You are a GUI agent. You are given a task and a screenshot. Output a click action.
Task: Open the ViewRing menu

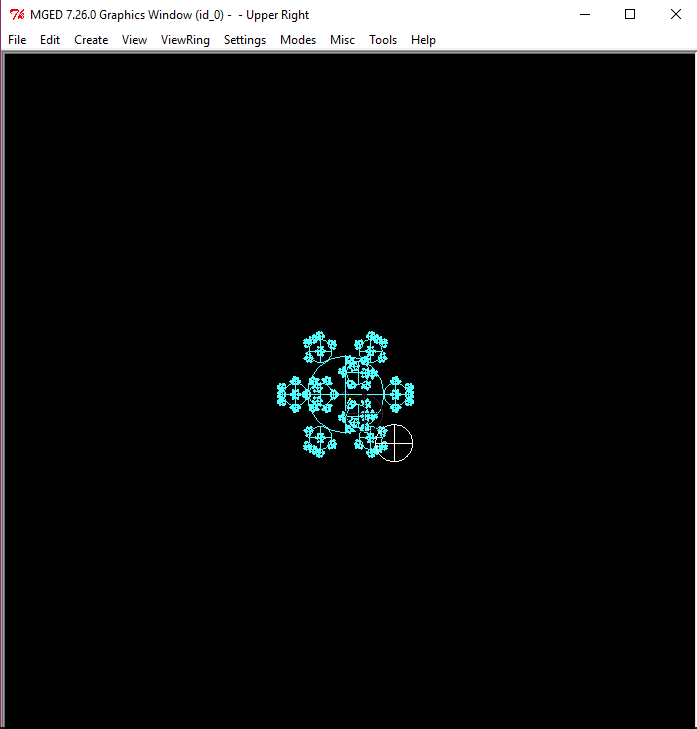(185, 40)
